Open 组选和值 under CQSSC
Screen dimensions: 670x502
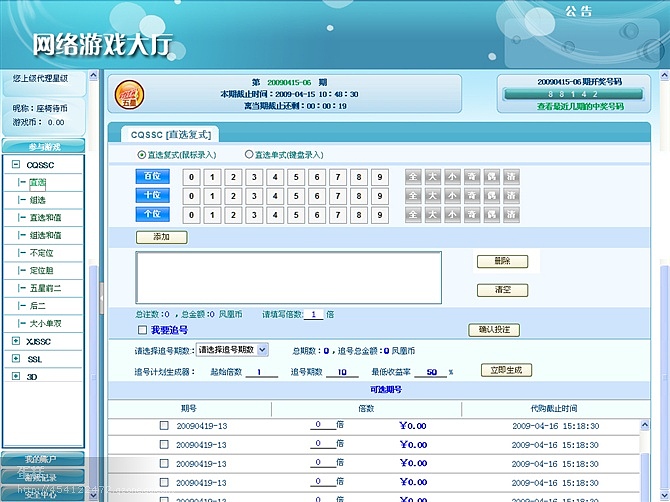pos(45,235)
